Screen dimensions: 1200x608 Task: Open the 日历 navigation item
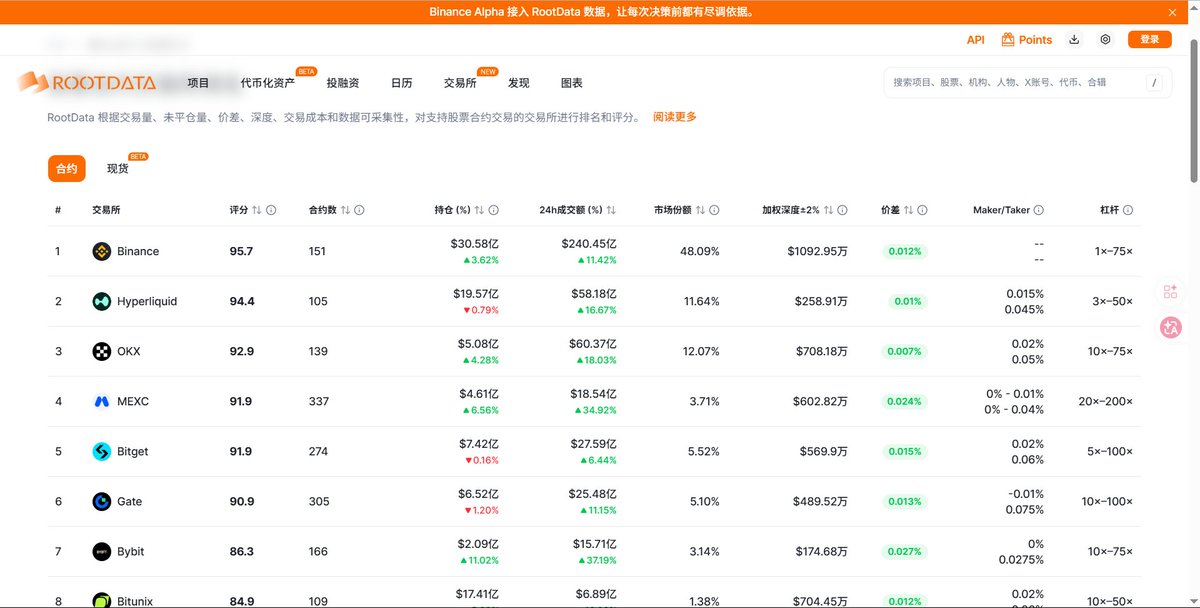tap(401, 83)
